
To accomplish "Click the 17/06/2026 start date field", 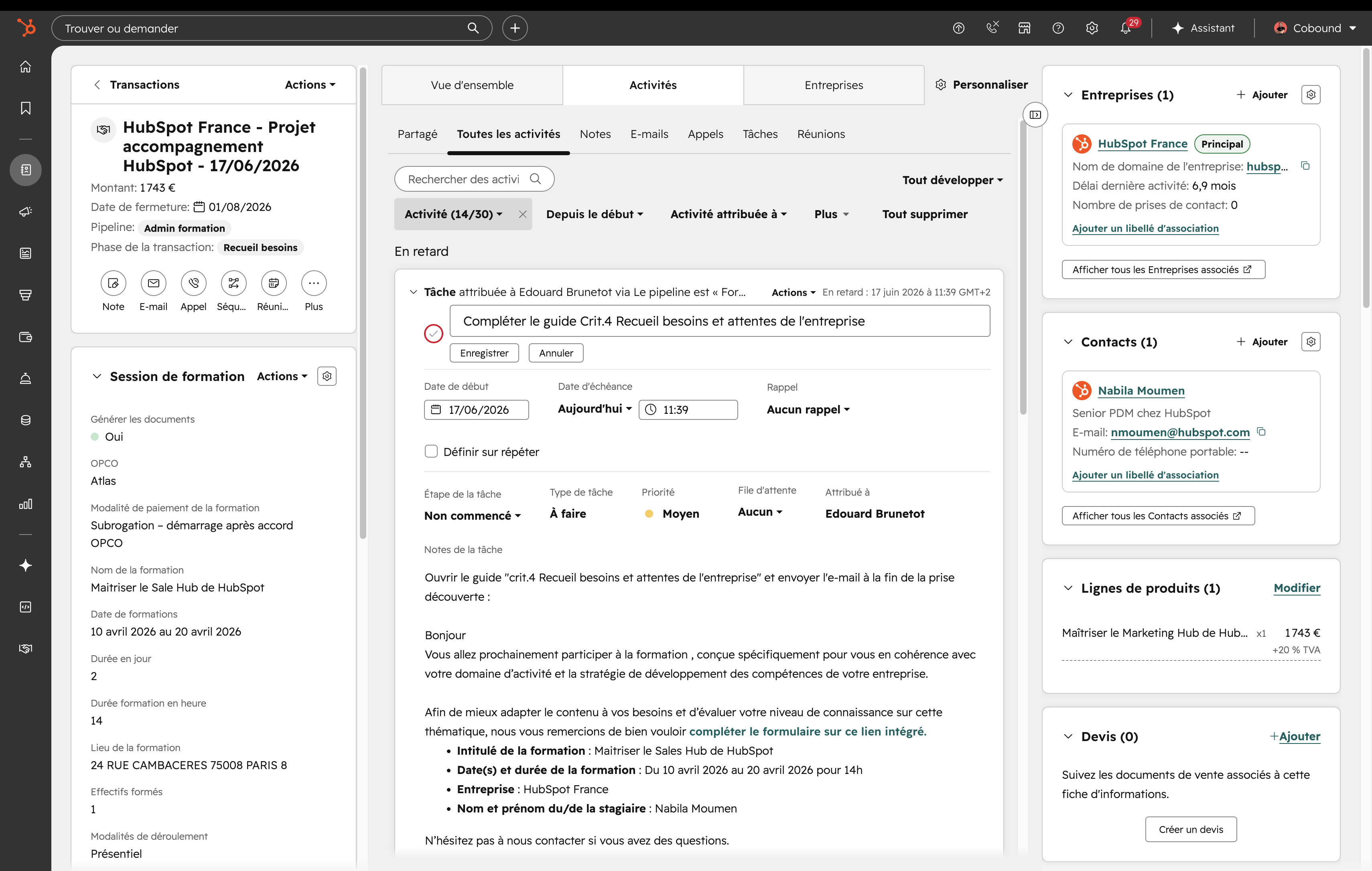I will click(476, 409).
